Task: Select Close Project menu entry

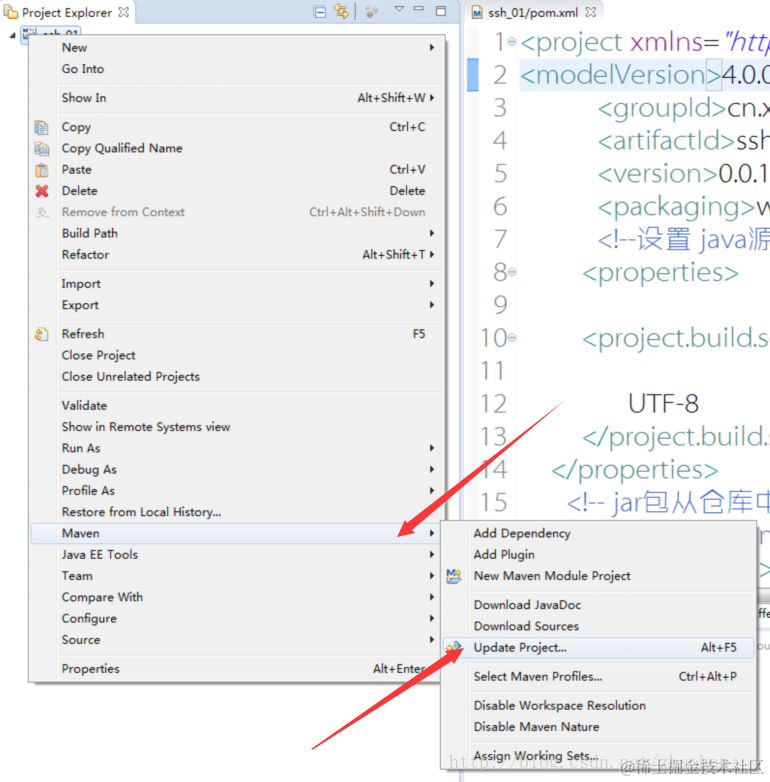Action: click(x=237, y=355)
